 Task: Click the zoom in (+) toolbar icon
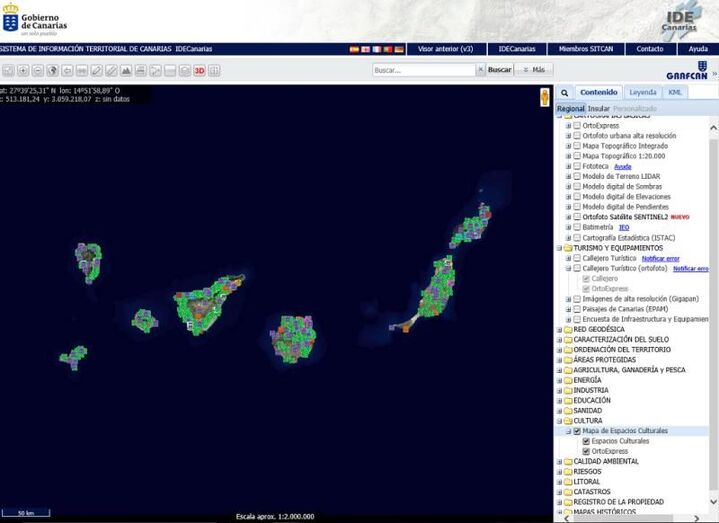point(23,70)
